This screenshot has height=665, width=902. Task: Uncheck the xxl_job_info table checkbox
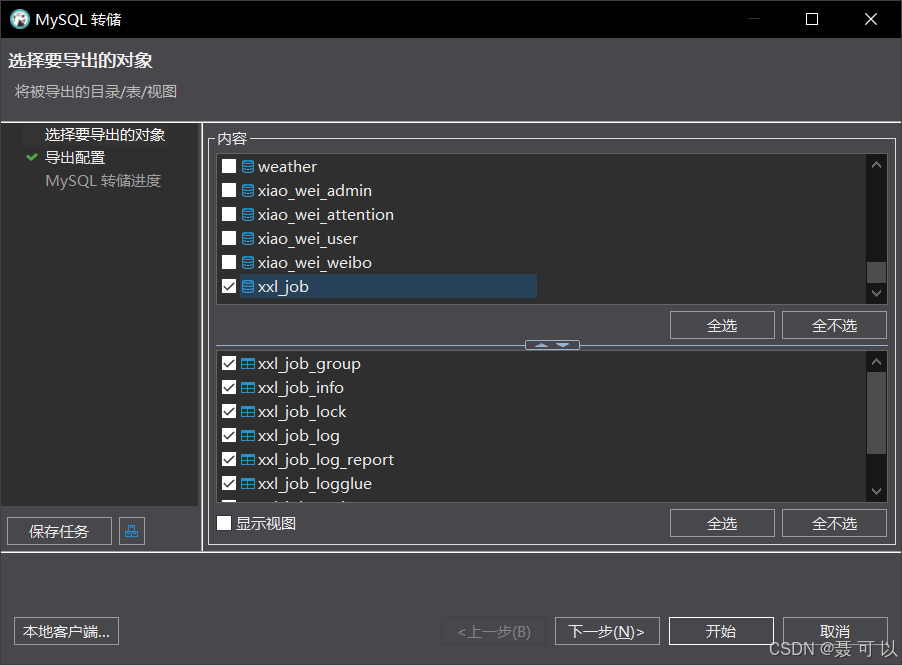[229, 388]
